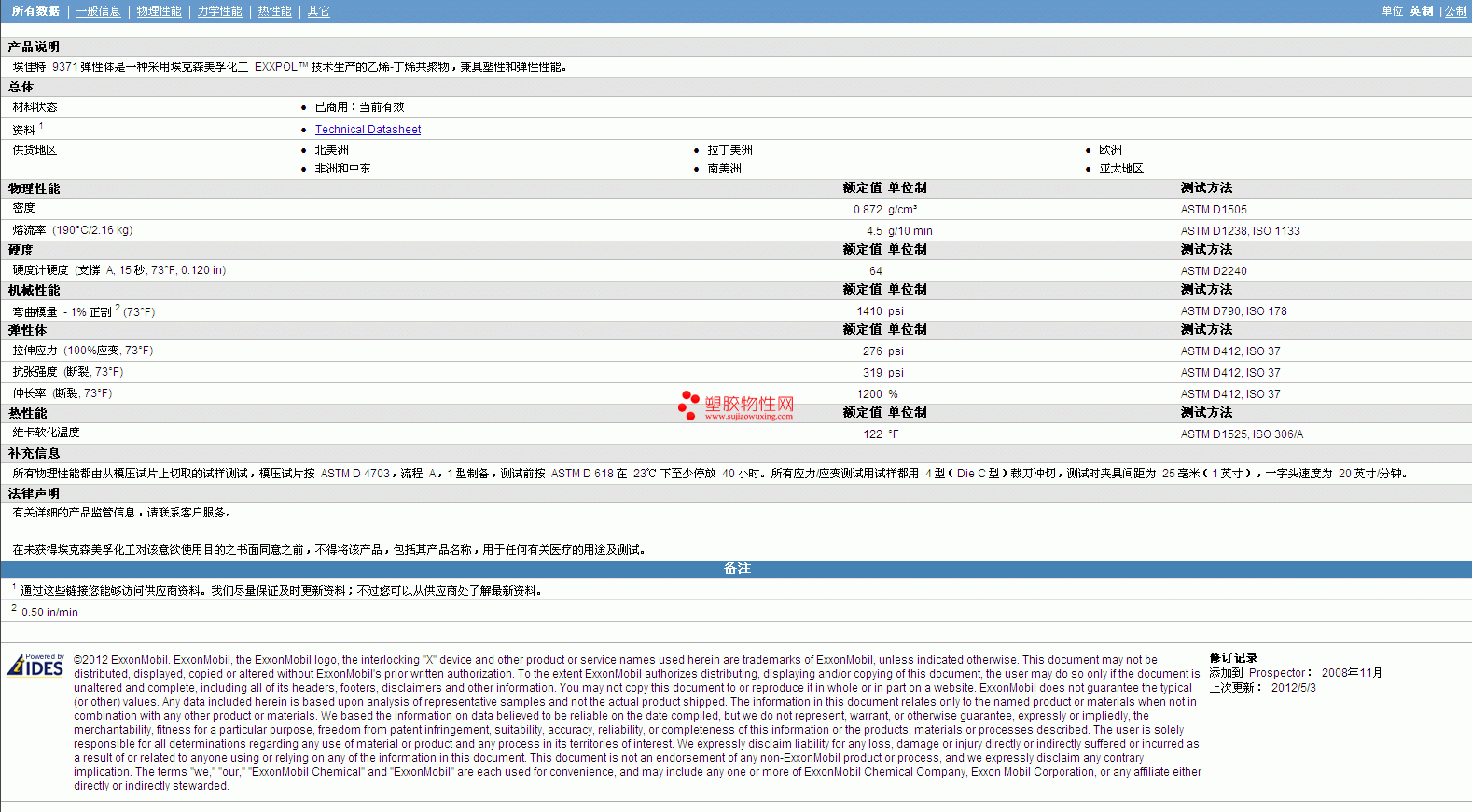Screen dimensions: 1472x812
Task: Click the ASTM D790, ISO 178 method
Action: (x=1234, y=311)
